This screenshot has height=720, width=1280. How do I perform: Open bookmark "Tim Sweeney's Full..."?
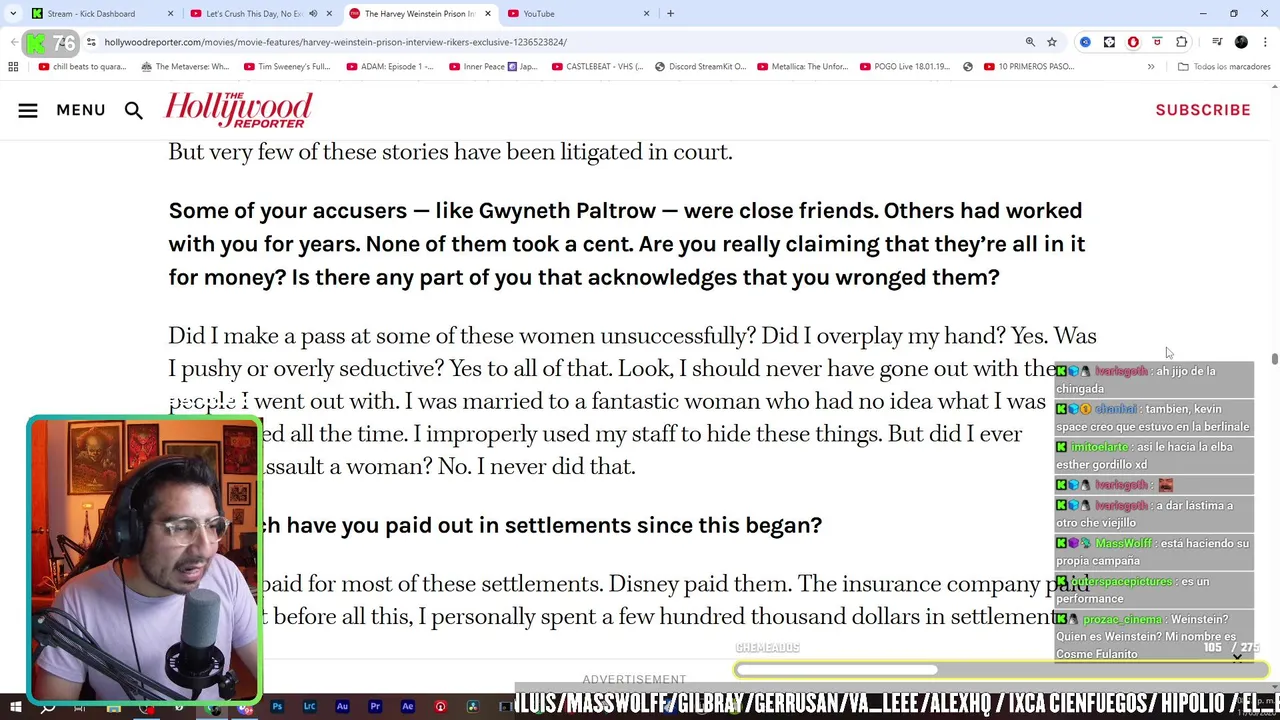pyautogui.click(x=287, y=66)
